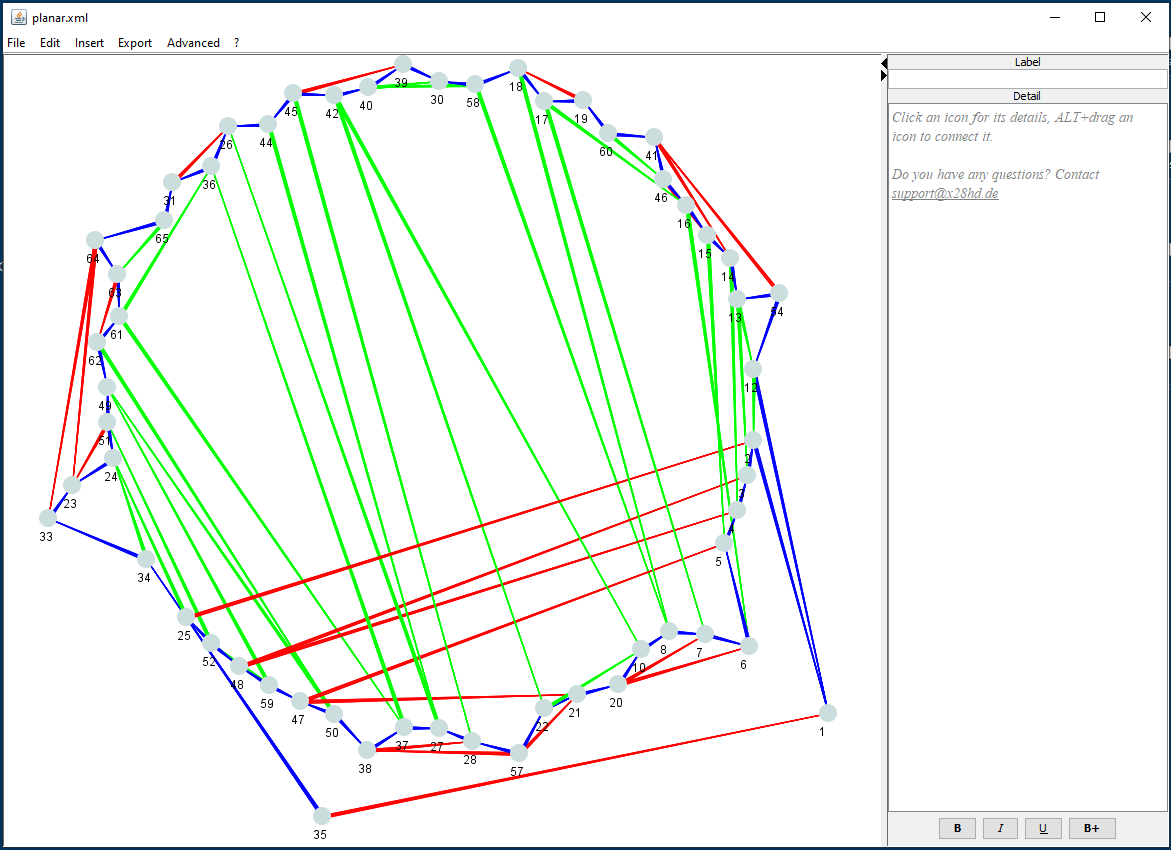Open the Export menu
The width and height of the screenshot is (1171, 851).
[135, 43]
